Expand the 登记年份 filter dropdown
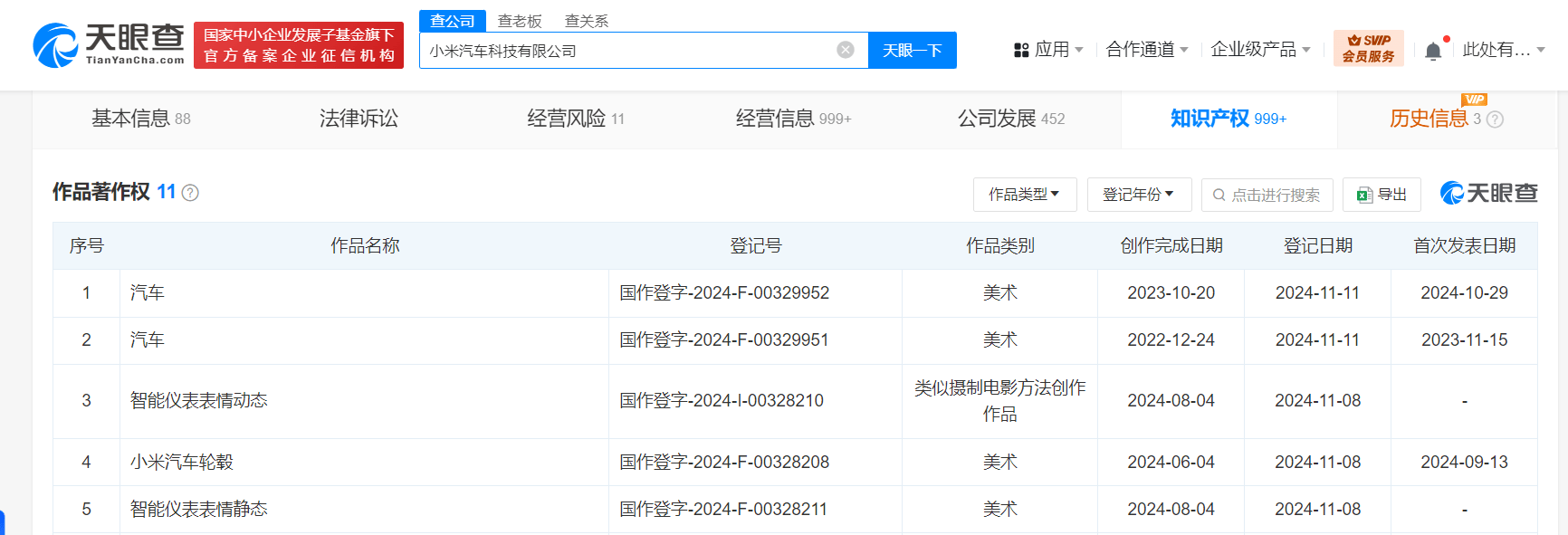1568x535 pixels. tap(1139, 195)
